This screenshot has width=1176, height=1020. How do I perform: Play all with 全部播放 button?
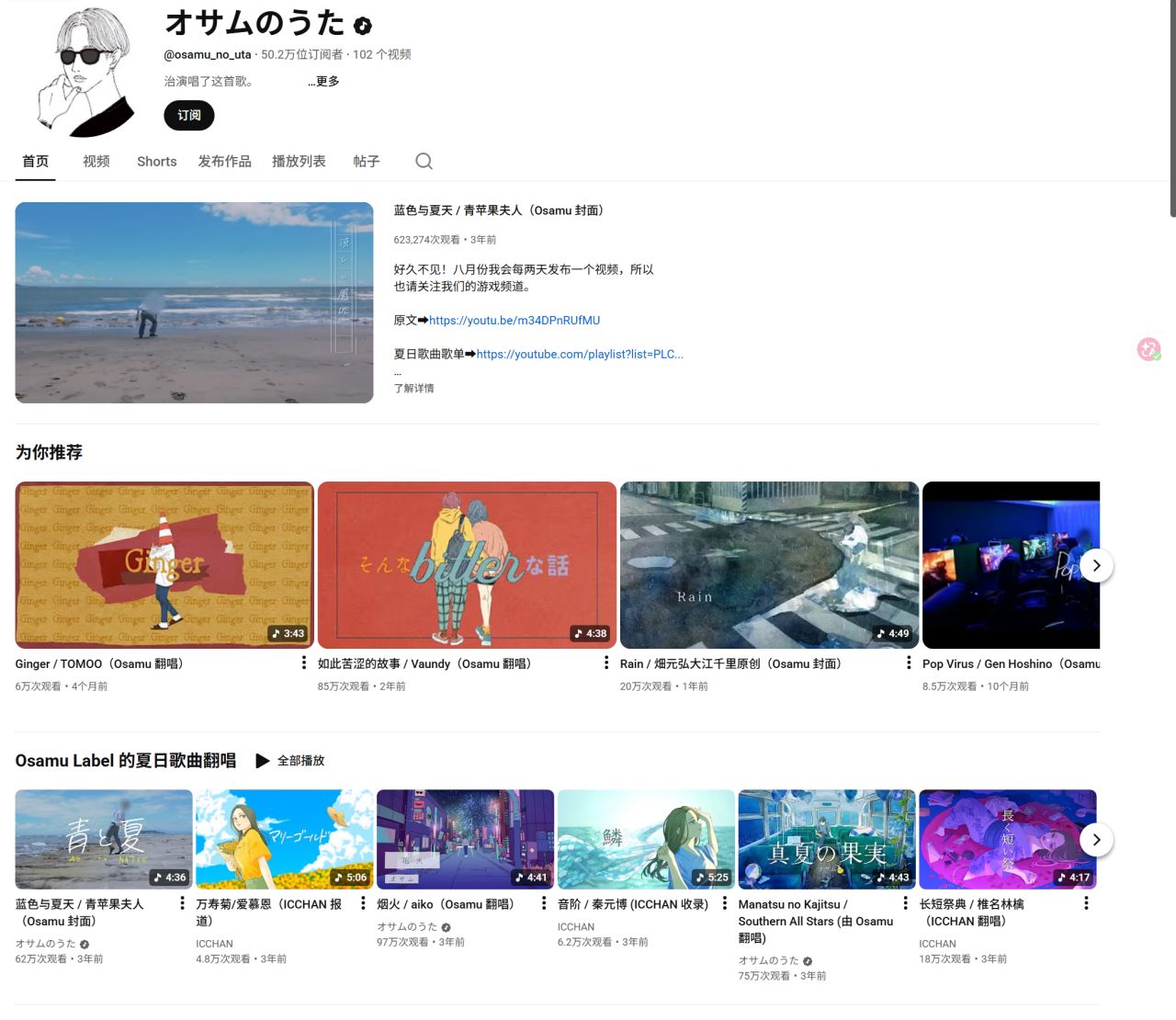coord(290,761)
